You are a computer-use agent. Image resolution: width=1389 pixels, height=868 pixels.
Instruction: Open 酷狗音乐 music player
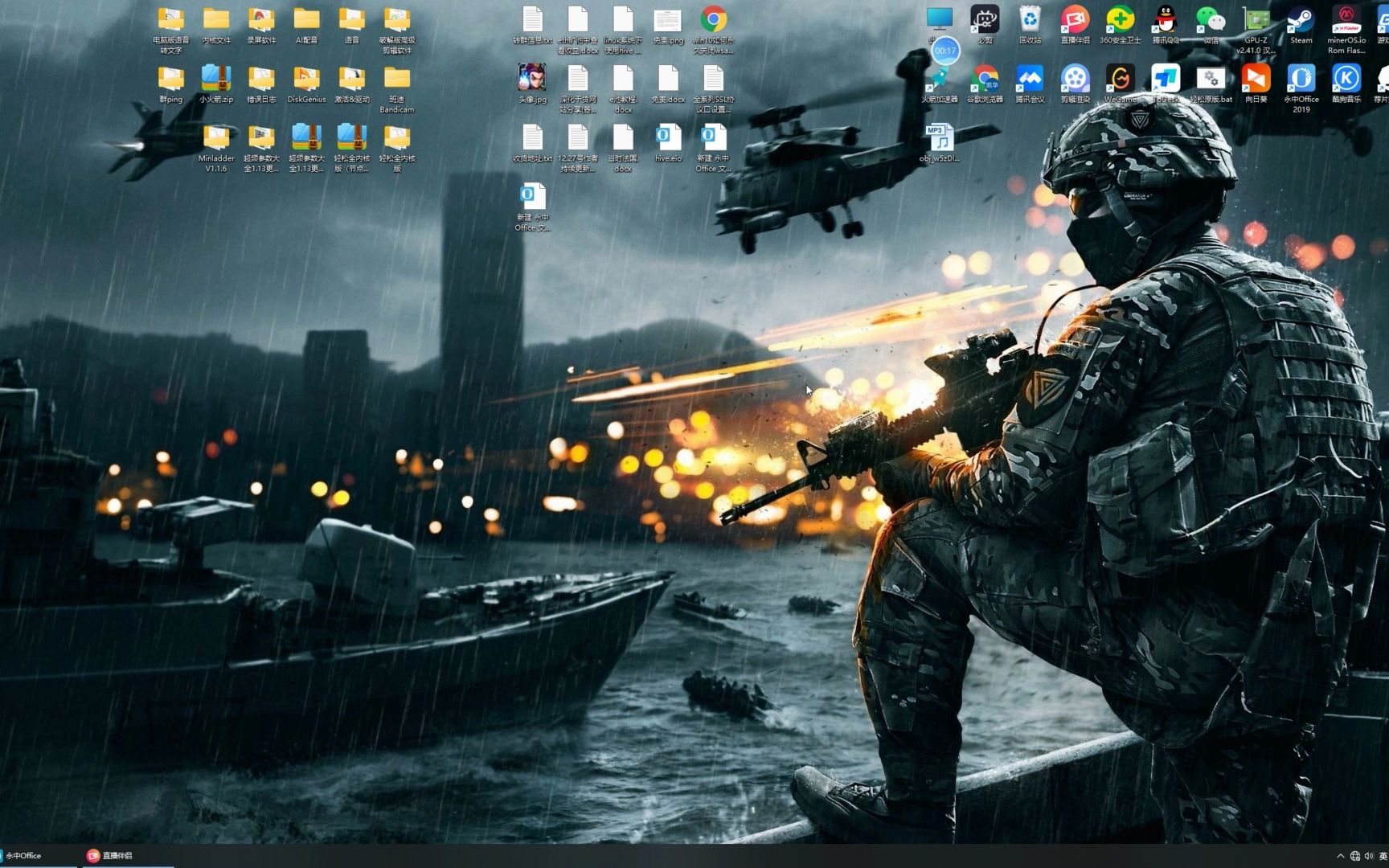pos(1346,84)
